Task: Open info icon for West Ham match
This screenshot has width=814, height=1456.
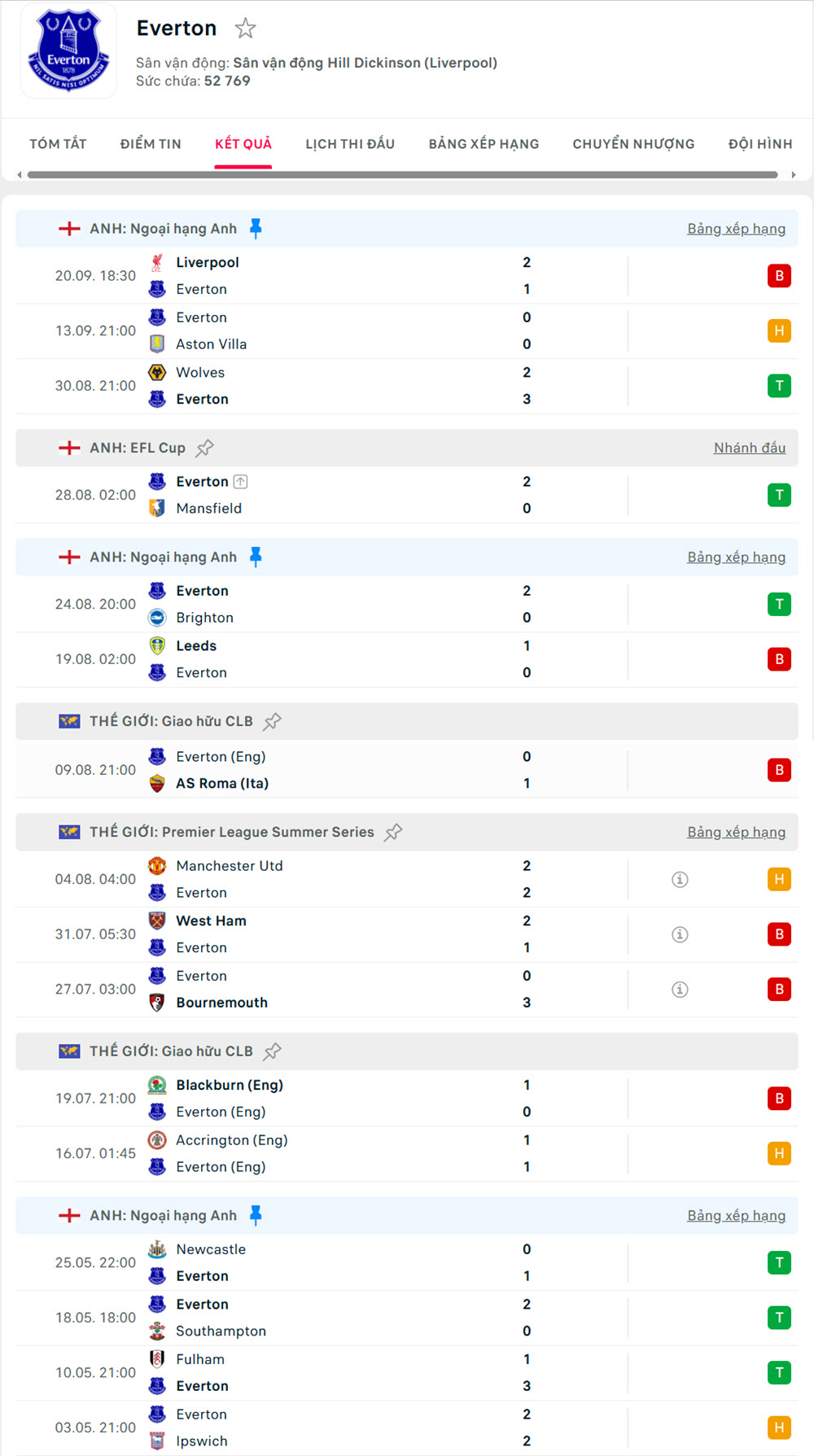Action: [680, 934]
